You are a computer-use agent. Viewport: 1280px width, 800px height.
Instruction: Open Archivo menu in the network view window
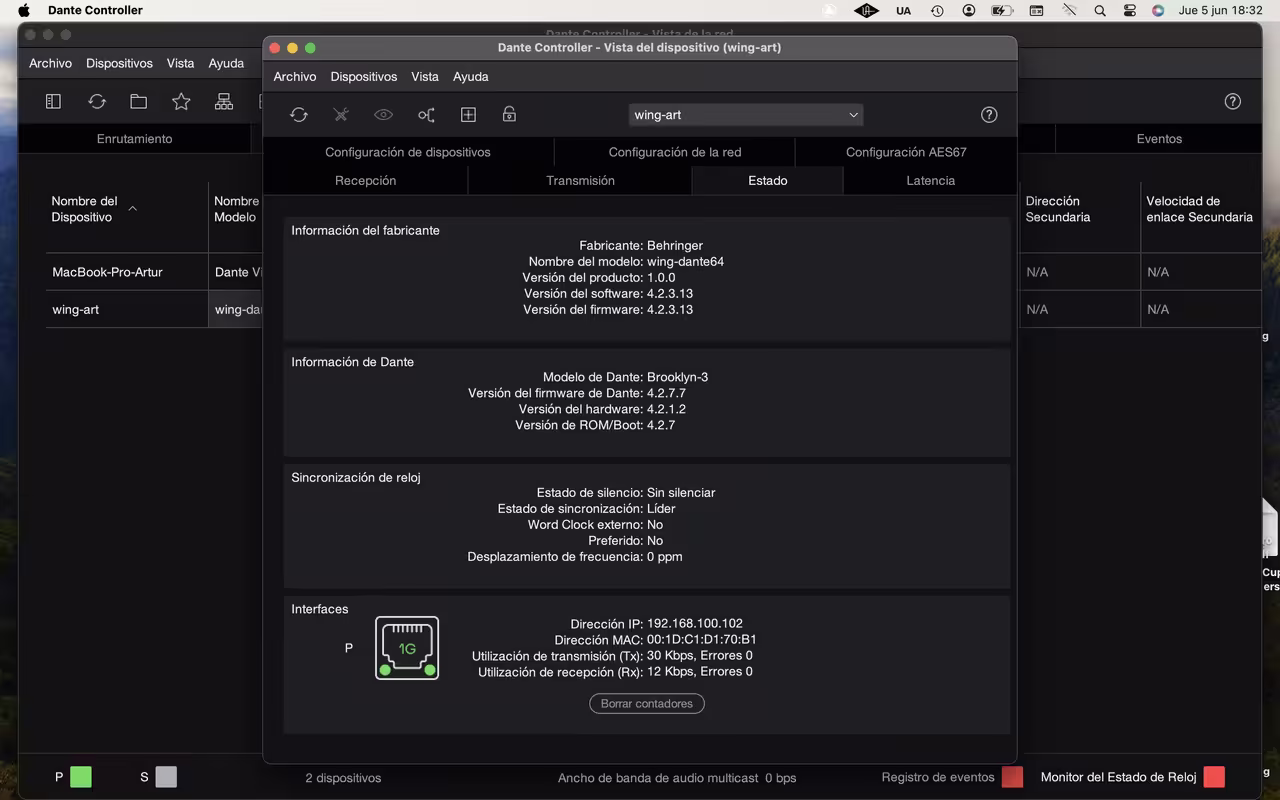(x=51, y=63)
